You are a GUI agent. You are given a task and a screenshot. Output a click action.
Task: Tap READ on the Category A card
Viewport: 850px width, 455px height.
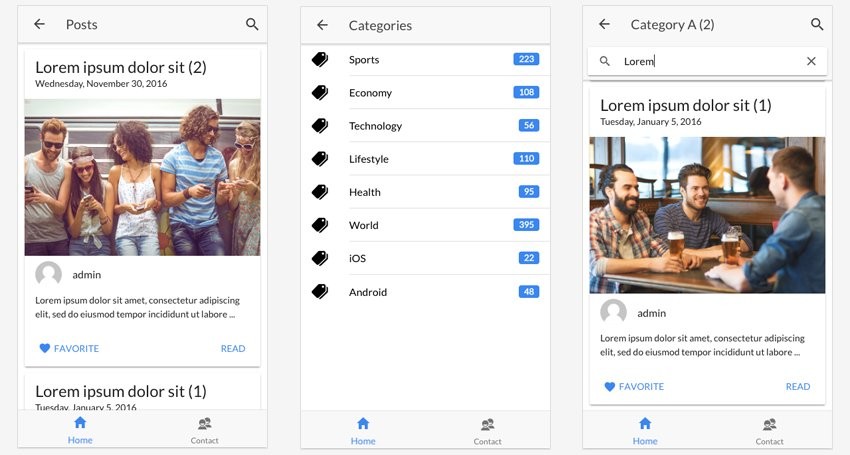coord(798,386)
